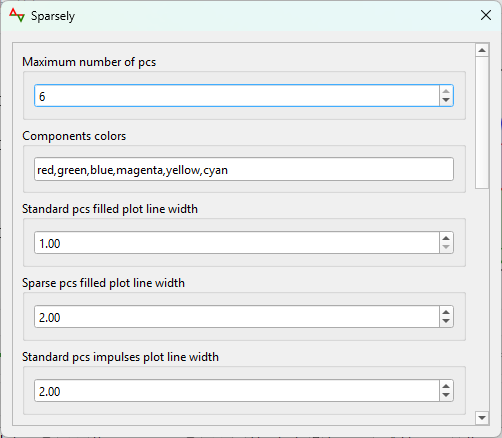The height and width of the screenshot is (438, 502).
Task: Increase Sparse pcs filled plot line width
Action: point(446,312)
